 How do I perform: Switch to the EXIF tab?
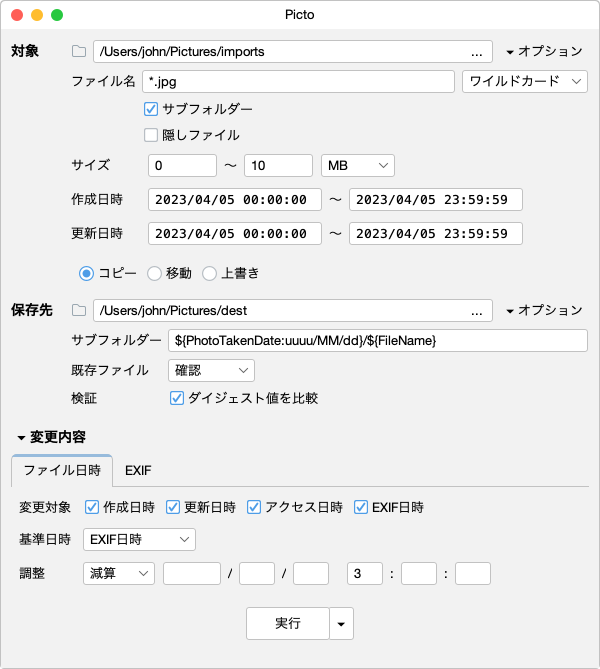(x=138, y=471)
